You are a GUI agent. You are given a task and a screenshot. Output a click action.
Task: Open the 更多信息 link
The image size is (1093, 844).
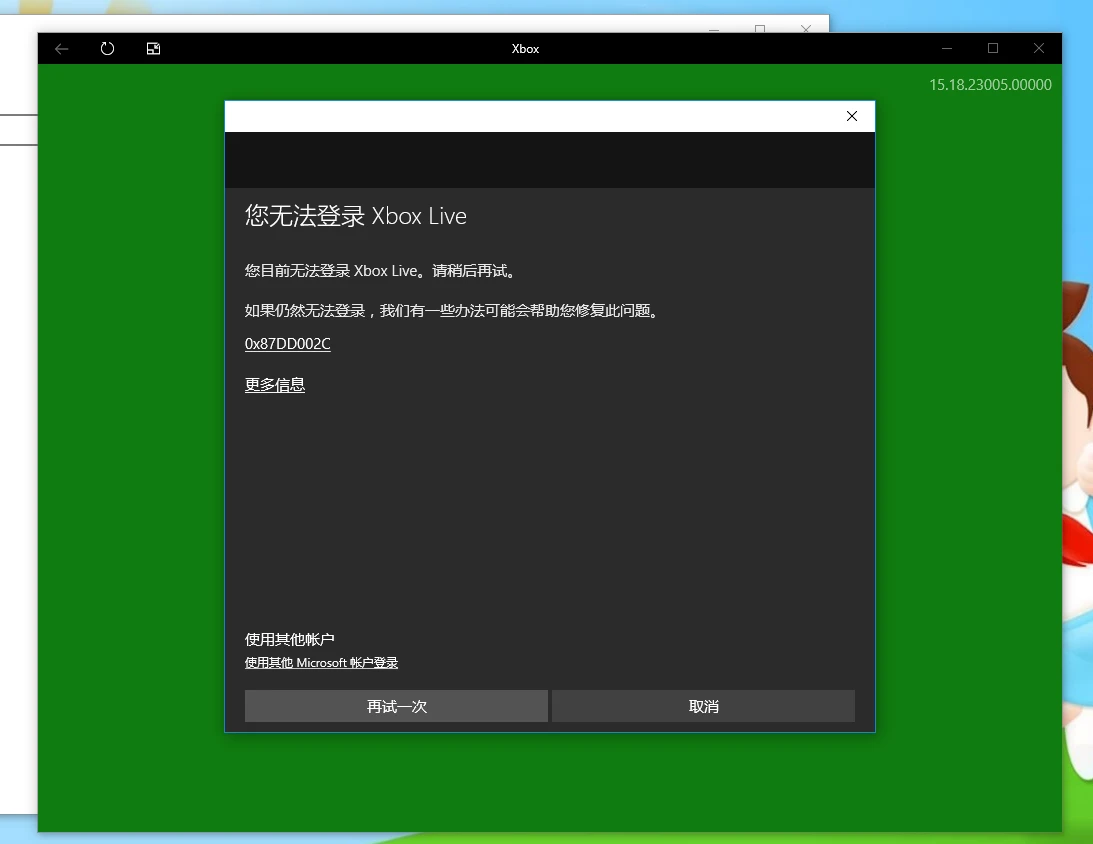point(275,385)
